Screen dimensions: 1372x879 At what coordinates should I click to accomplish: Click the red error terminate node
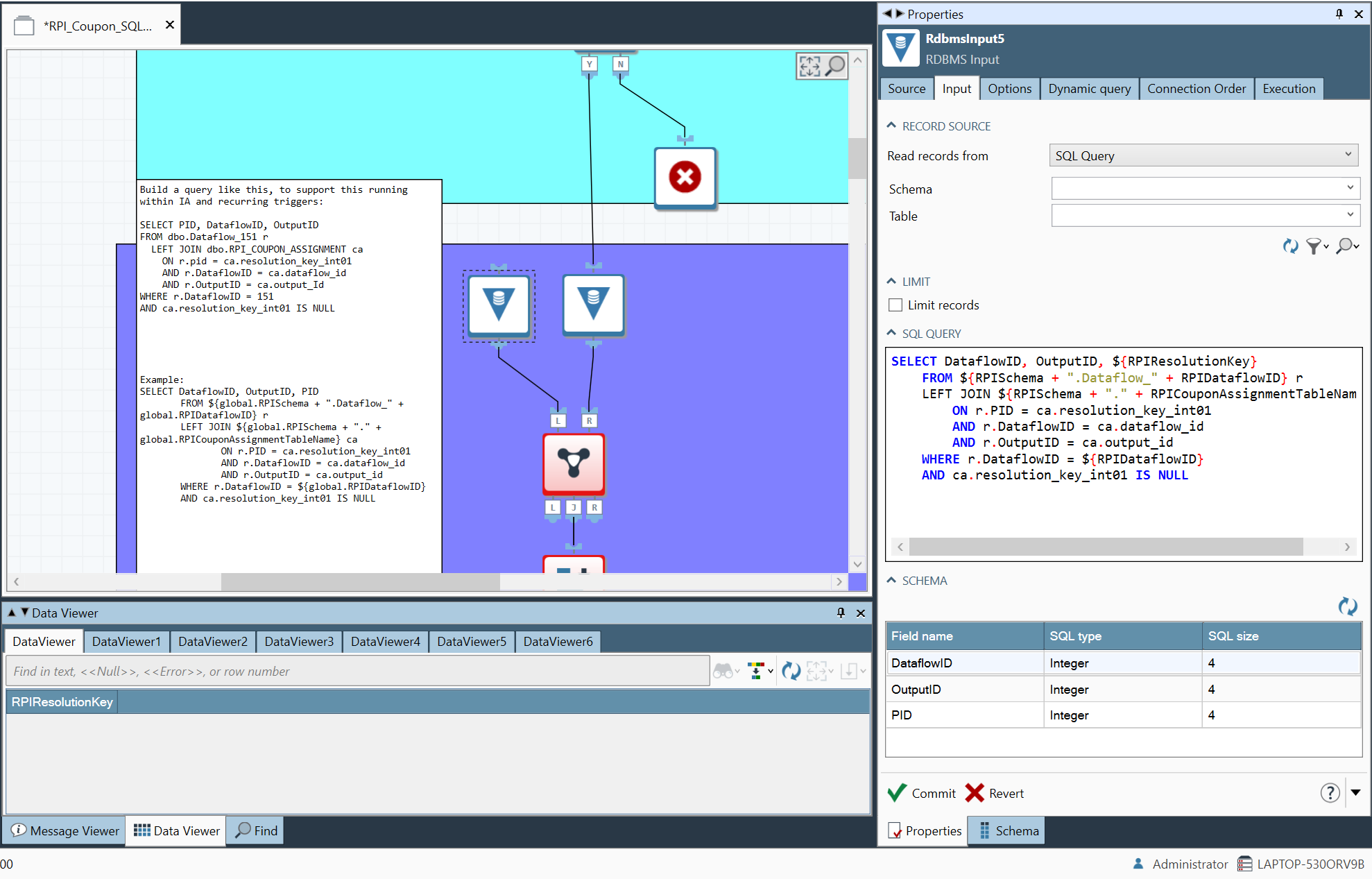click(x=685, y=177)
